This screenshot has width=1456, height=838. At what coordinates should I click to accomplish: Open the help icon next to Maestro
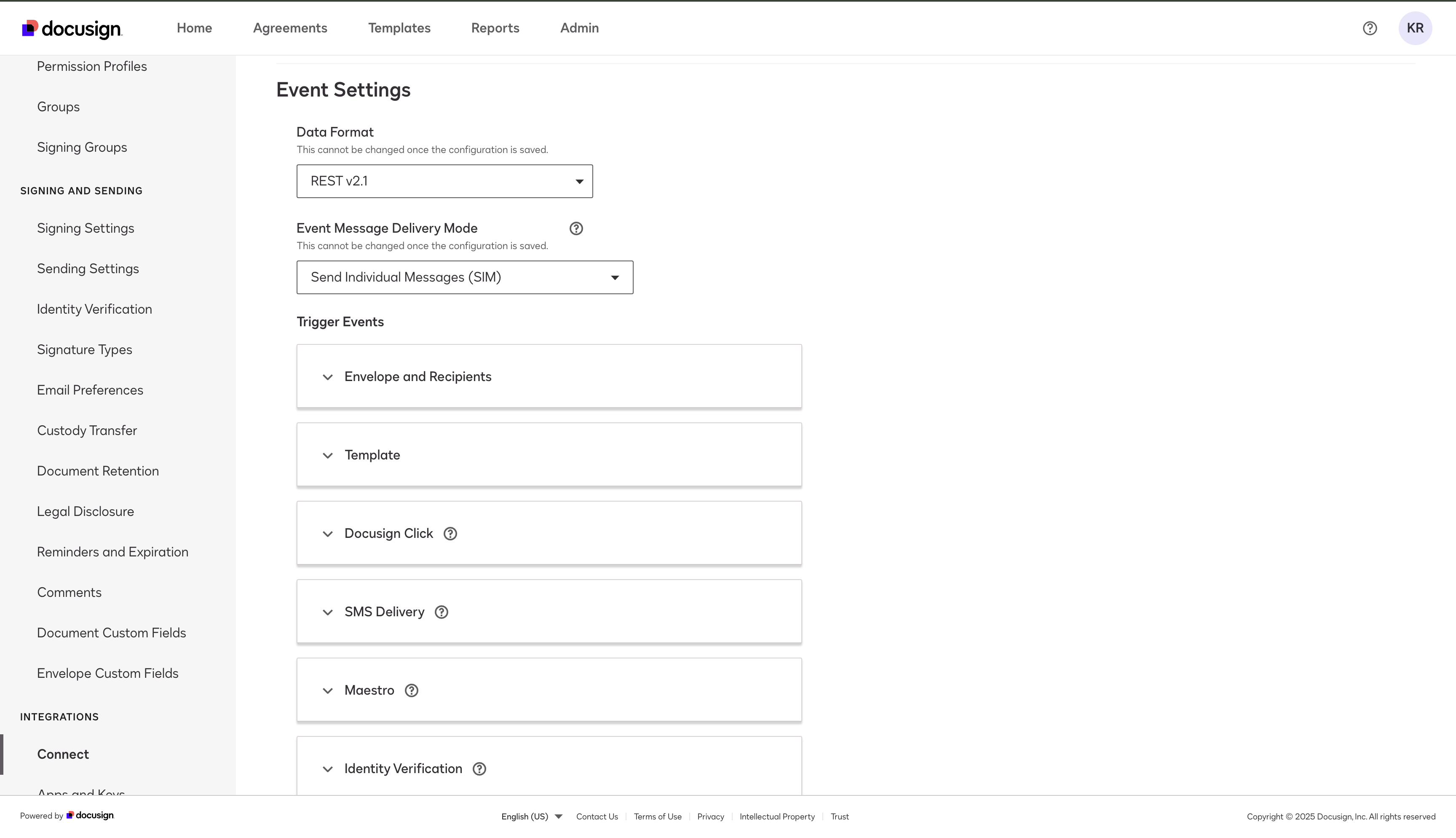[411, 690]
